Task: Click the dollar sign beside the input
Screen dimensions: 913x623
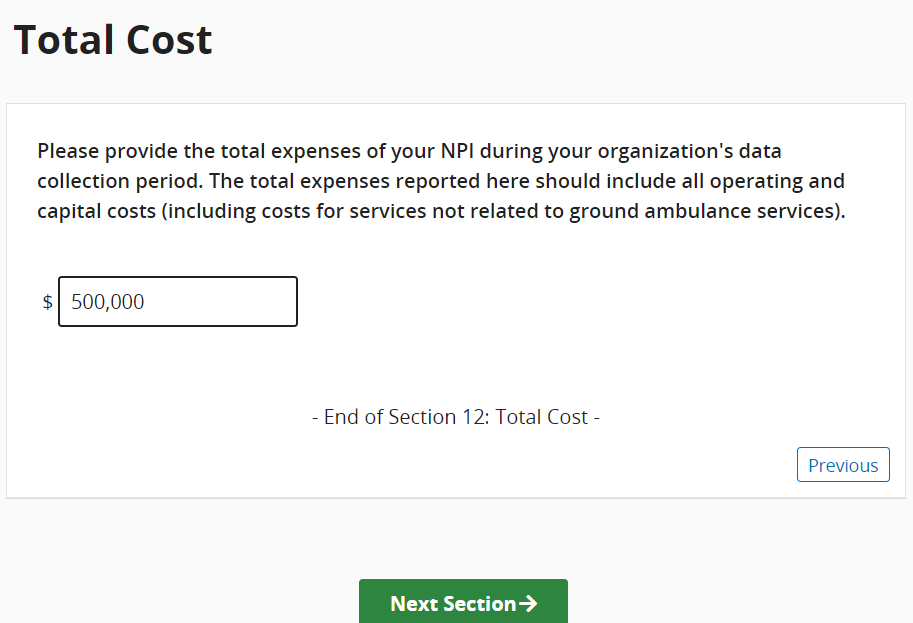Action: tap(47, 301)
